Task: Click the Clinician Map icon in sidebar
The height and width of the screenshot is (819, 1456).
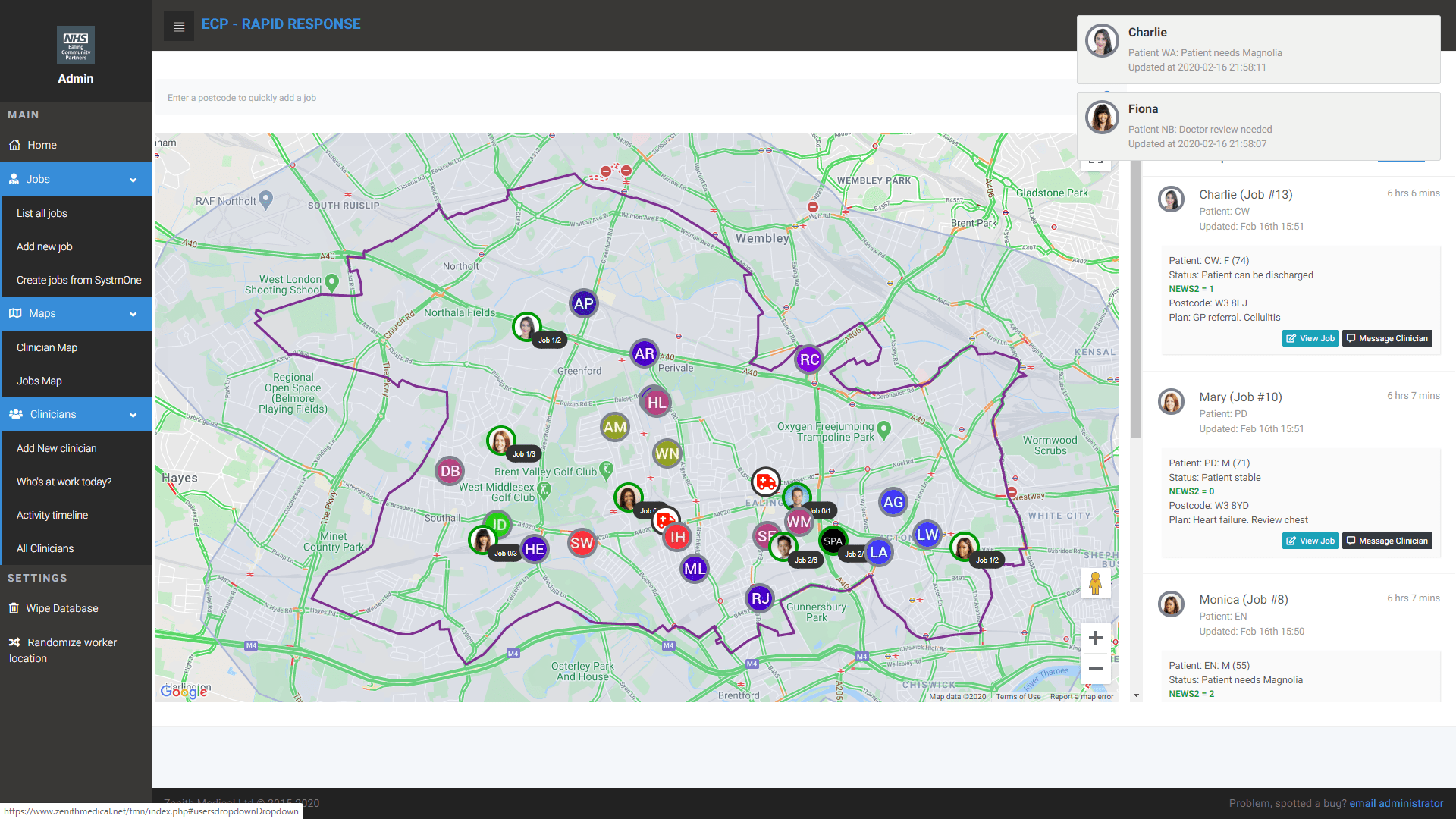Action: [x=48, y=347]
